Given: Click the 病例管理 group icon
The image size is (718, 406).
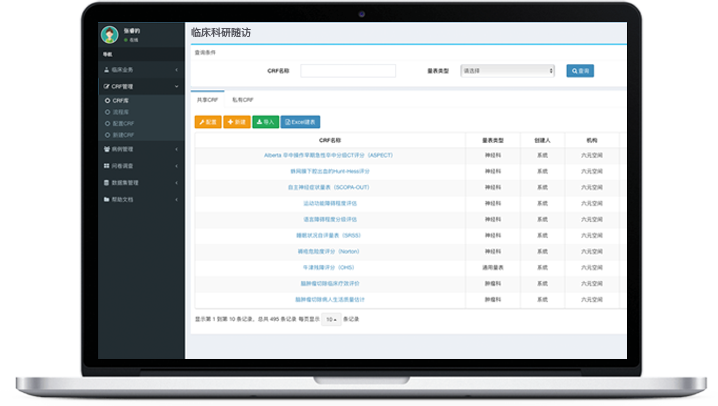Looking at the screenshot, I should pos(106,149).
